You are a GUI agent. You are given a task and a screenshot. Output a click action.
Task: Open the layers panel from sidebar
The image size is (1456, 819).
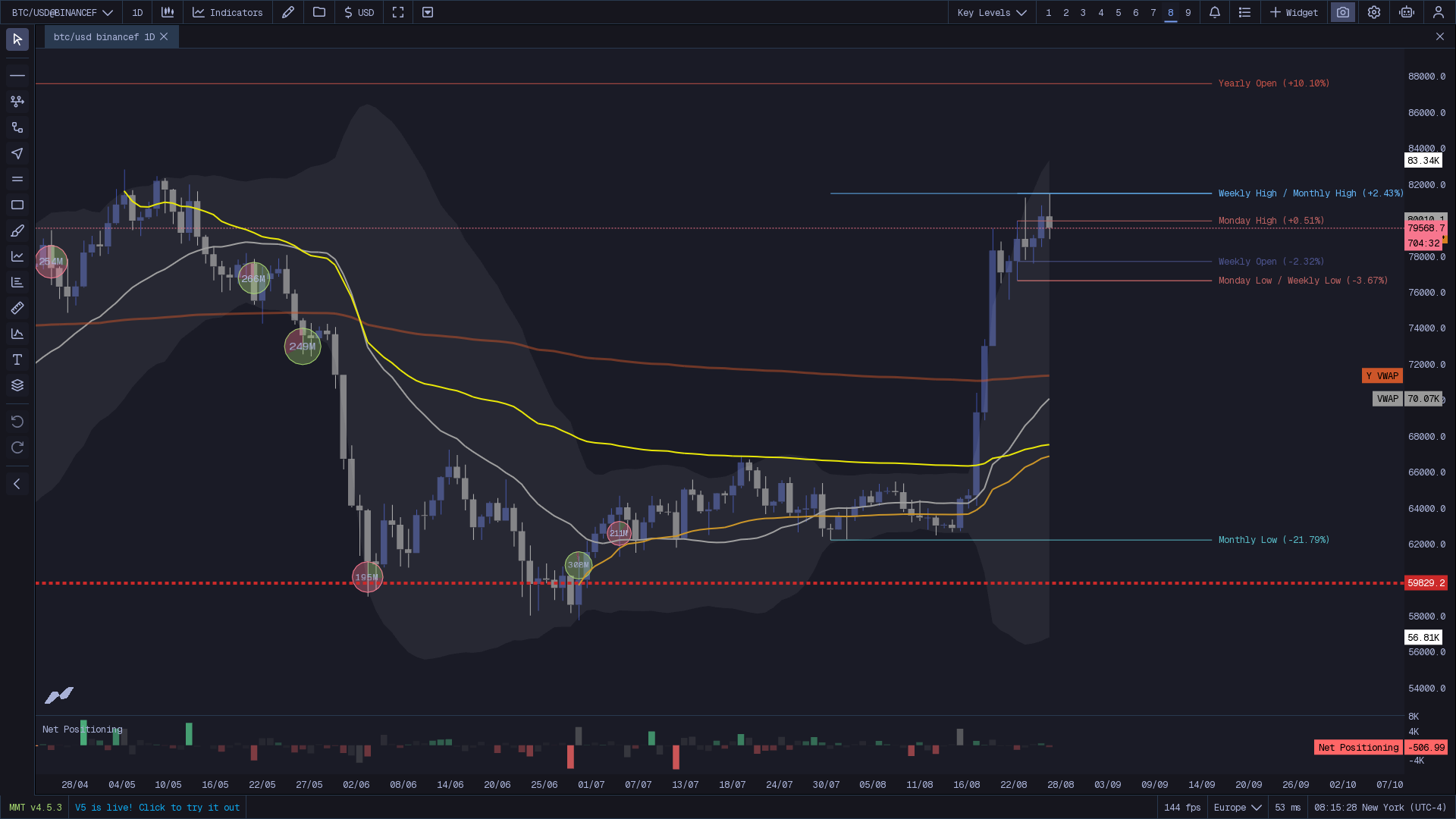pyautogui.click(x=17, y=385)
